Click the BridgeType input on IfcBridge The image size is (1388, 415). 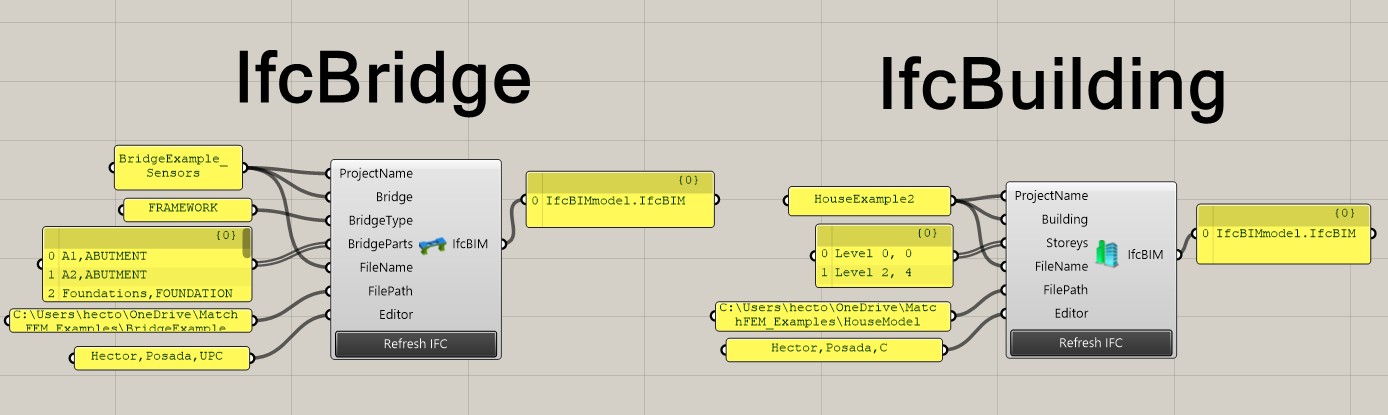tap(378, 220)
